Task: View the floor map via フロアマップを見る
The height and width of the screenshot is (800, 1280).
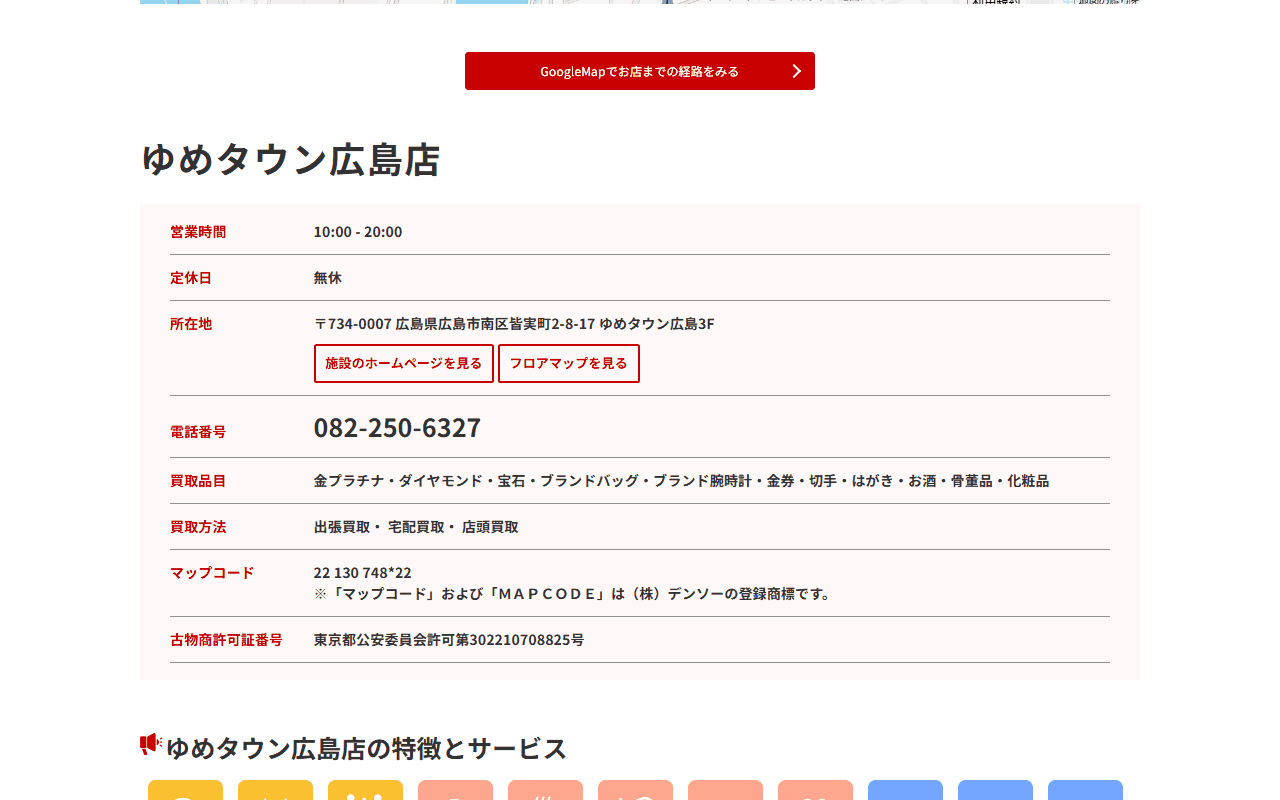Action: point(569,363)
